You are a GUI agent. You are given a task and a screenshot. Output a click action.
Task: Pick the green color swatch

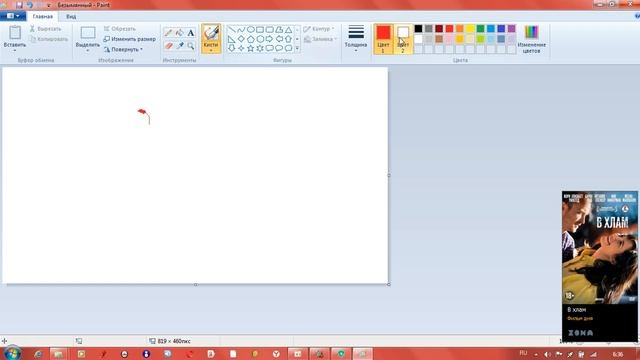pos(480,29)
